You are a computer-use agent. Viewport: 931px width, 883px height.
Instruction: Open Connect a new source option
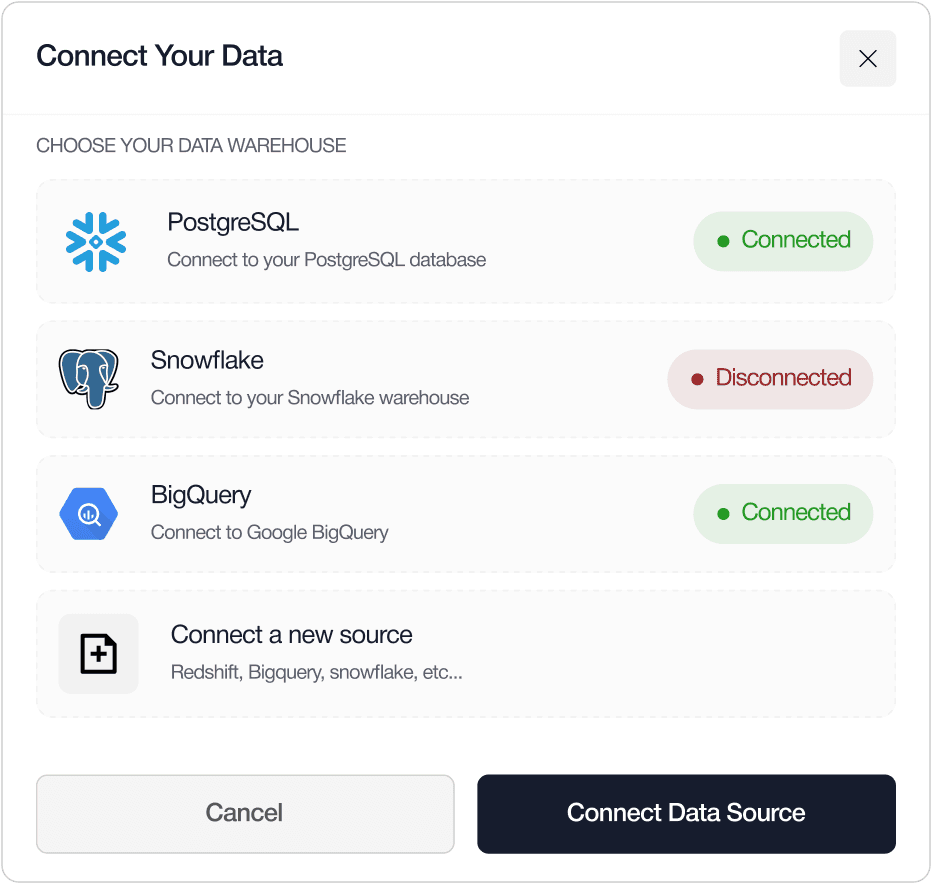pos(466,654)
